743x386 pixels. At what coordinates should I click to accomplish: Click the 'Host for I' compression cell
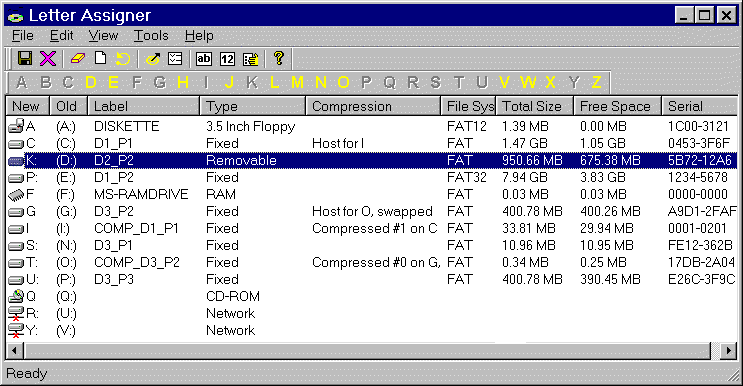tap(338, 144)
